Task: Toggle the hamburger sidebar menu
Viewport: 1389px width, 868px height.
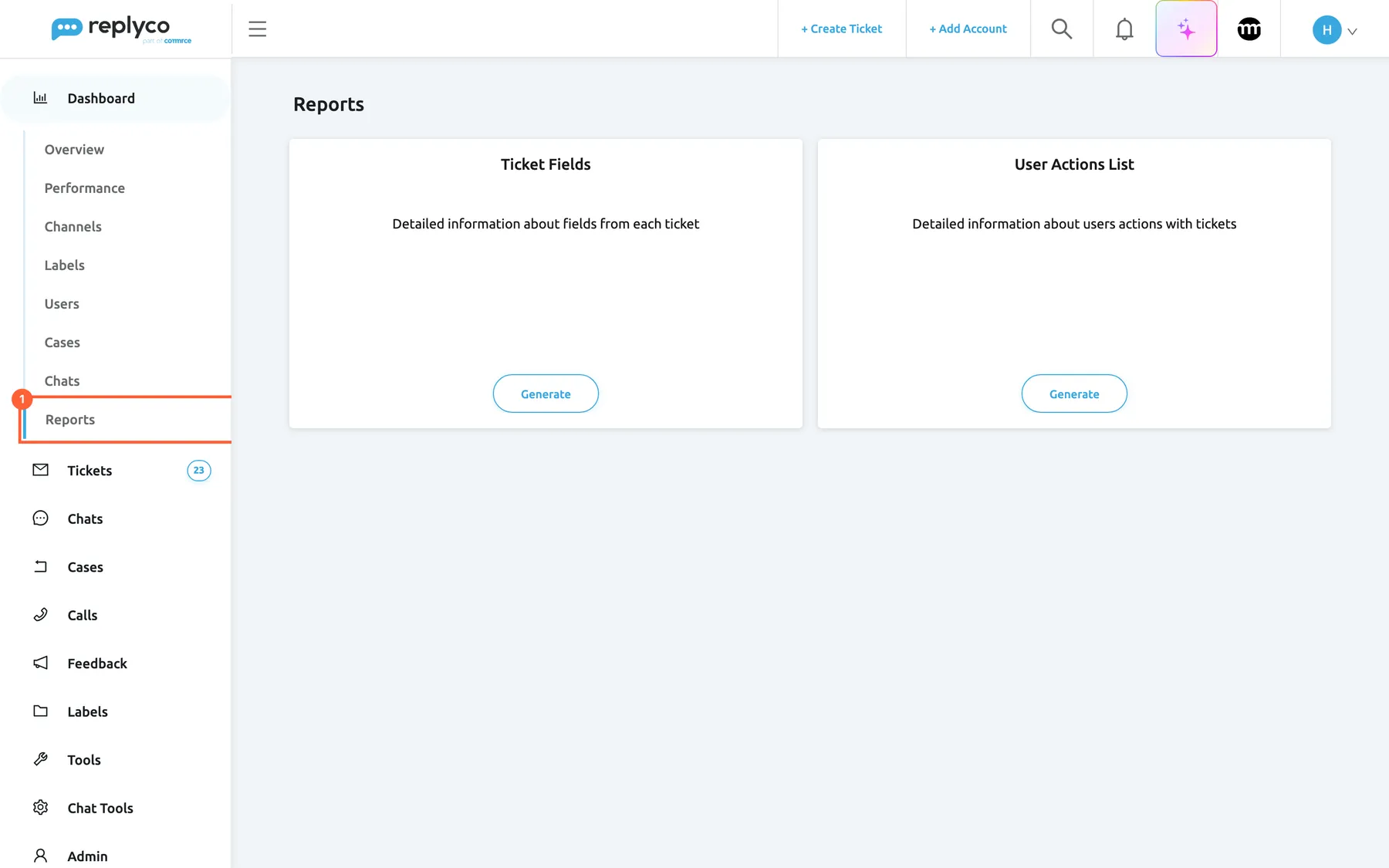Action: [257, 29]
